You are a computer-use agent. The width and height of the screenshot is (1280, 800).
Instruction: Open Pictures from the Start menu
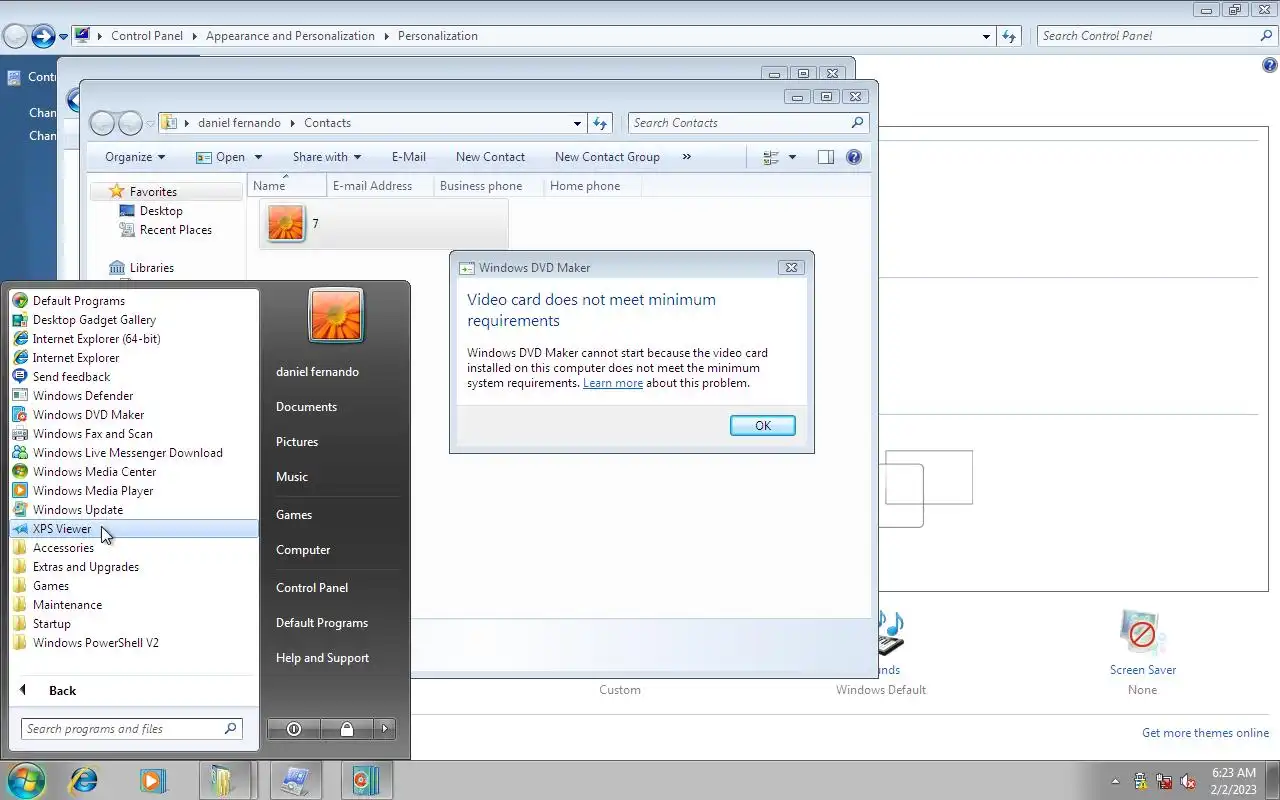pos(297,442)
